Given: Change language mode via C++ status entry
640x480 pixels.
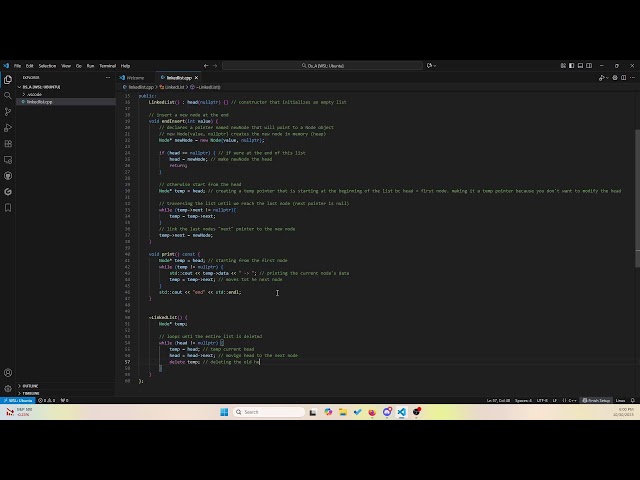Looking at the screenshot, I should [570, 400].
